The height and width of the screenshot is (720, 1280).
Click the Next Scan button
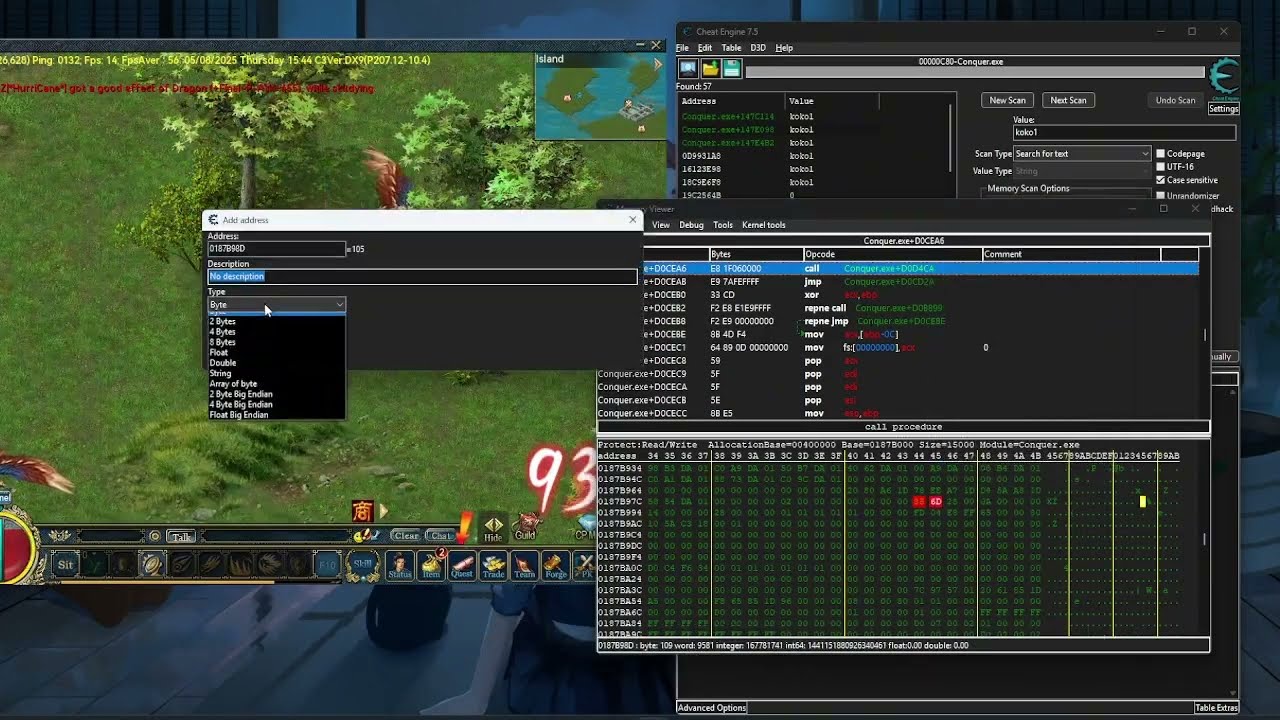click(1067, 100)
